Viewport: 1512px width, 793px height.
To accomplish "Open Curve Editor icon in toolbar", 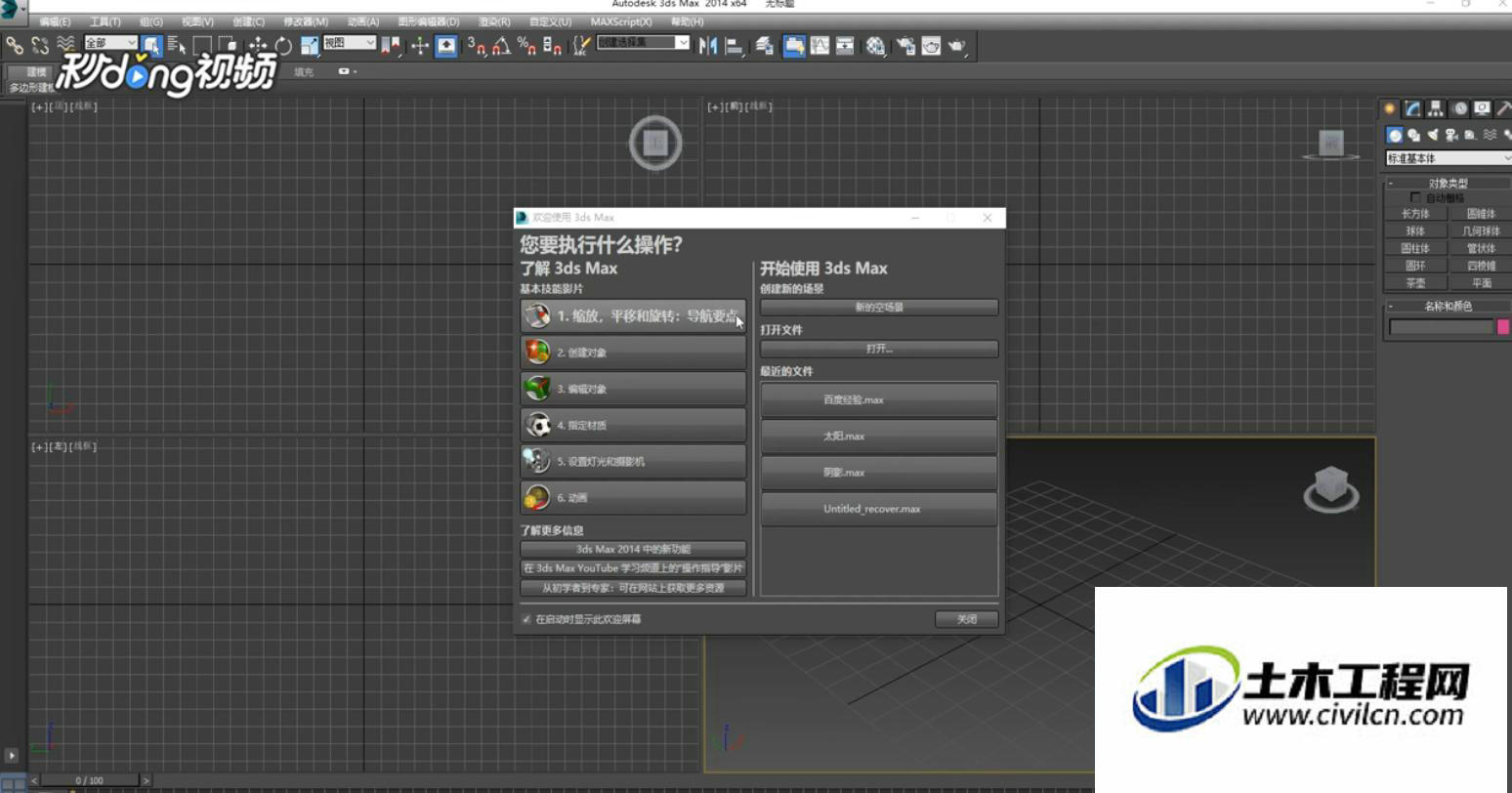I will pos(819,45).
